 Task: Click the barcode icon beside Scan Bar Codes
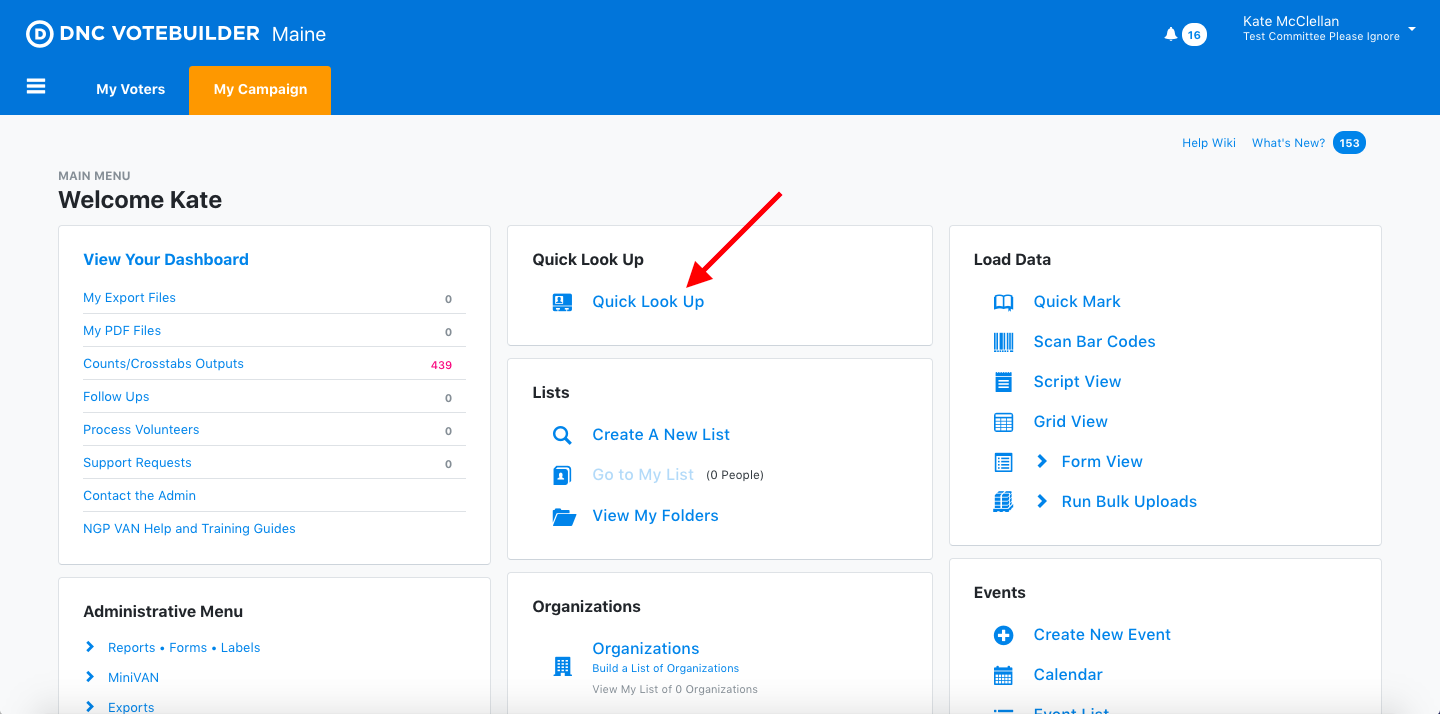tap(1003, 342)
